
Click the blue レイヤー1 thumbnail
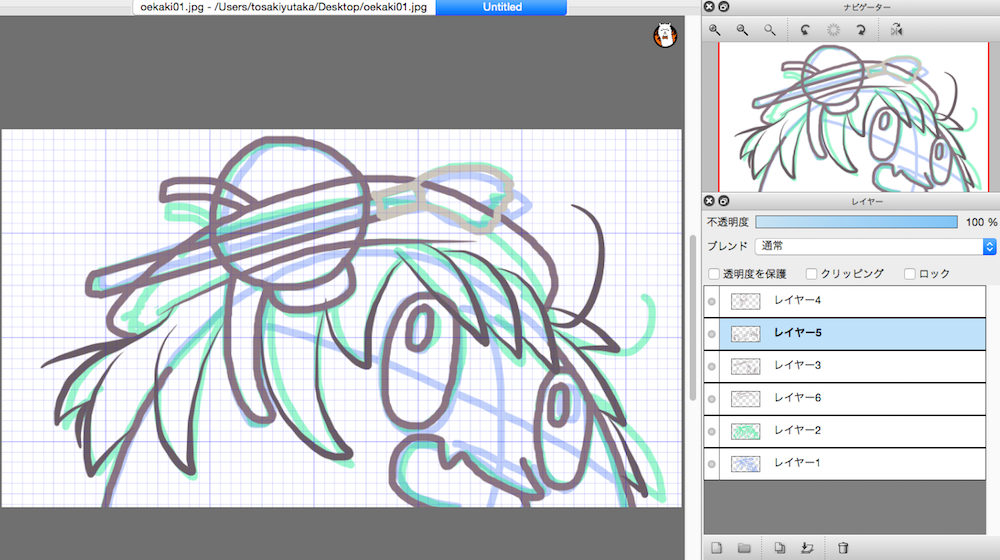(x=746, y=464)
